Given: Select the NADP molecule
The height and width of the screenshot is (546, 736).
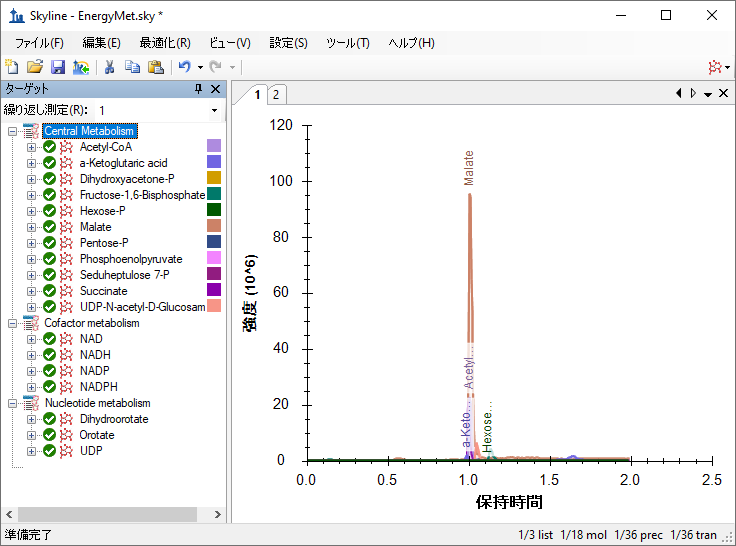Looking at the screenshot, I should point(94,371).
